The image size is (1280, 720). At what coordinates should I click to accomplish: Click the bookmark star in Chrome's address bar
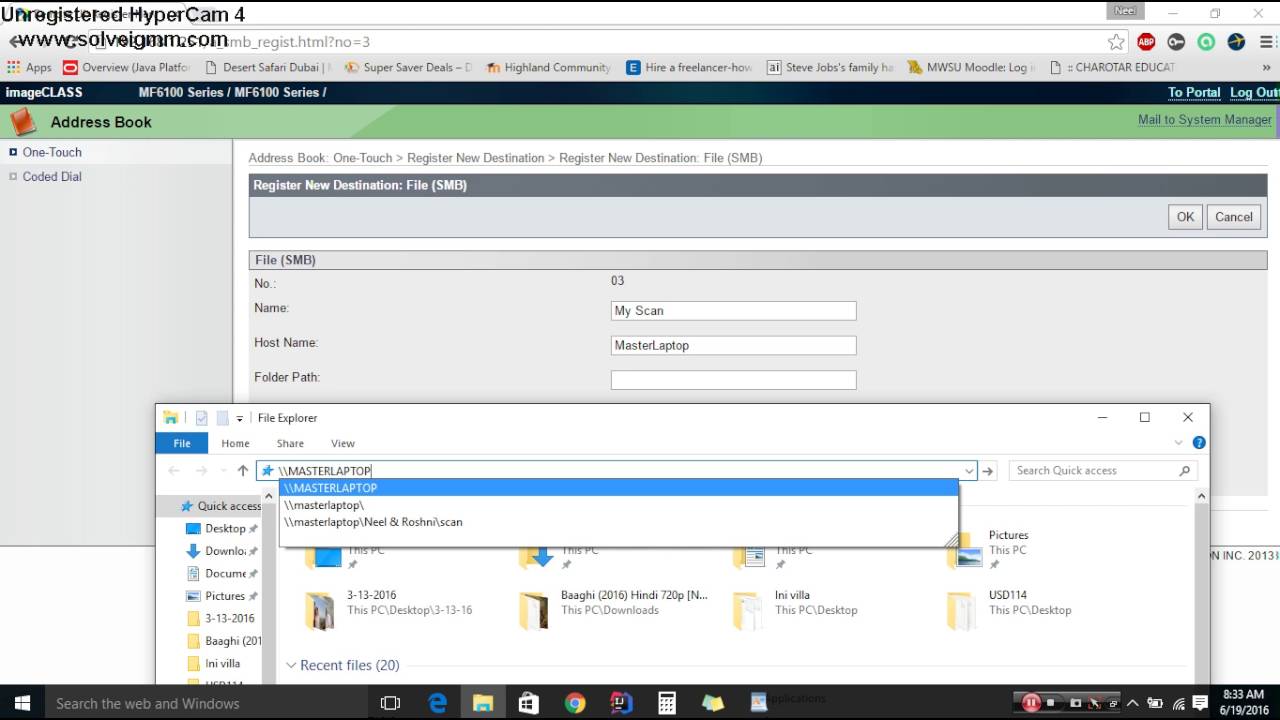point(1116,42)
